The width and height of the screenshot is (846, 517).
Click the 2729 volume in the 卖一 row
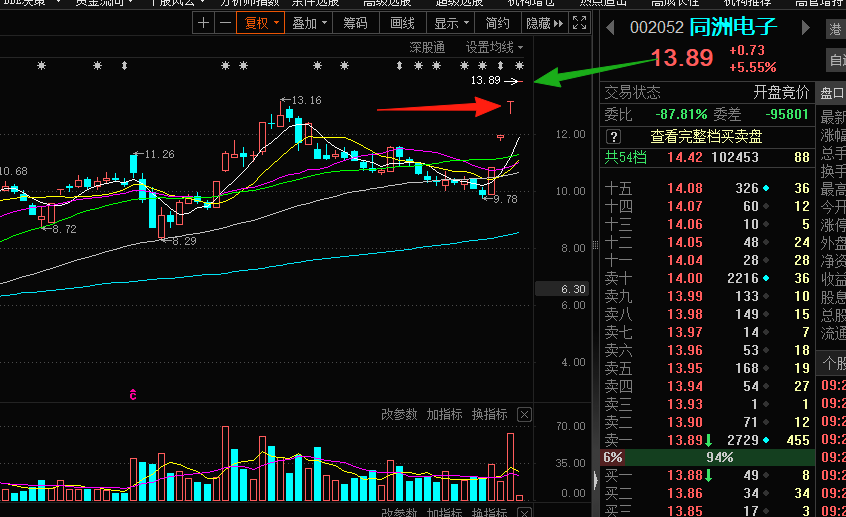click(x=742, y=440)
